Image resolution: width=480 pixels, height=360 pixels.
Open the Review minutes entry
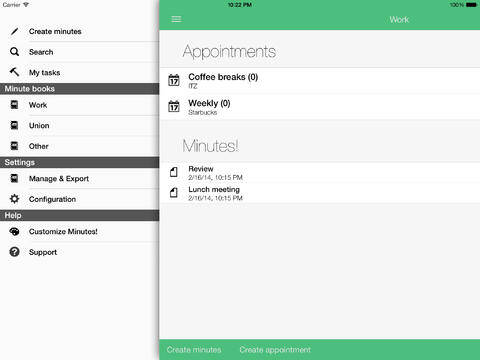pos(320,173)
